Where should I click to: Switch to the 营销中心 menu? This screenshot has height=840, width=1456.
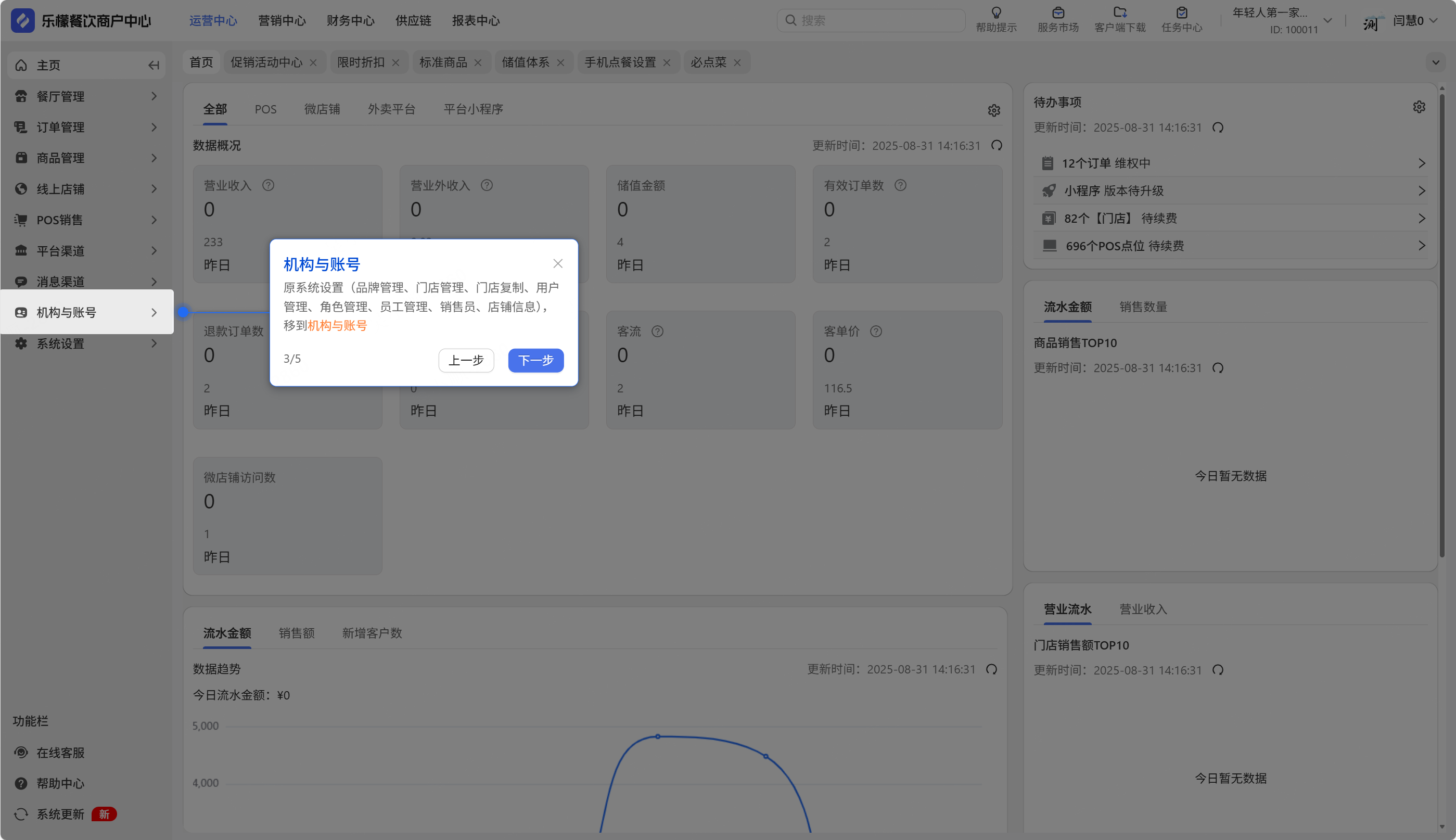click(282, 21)
